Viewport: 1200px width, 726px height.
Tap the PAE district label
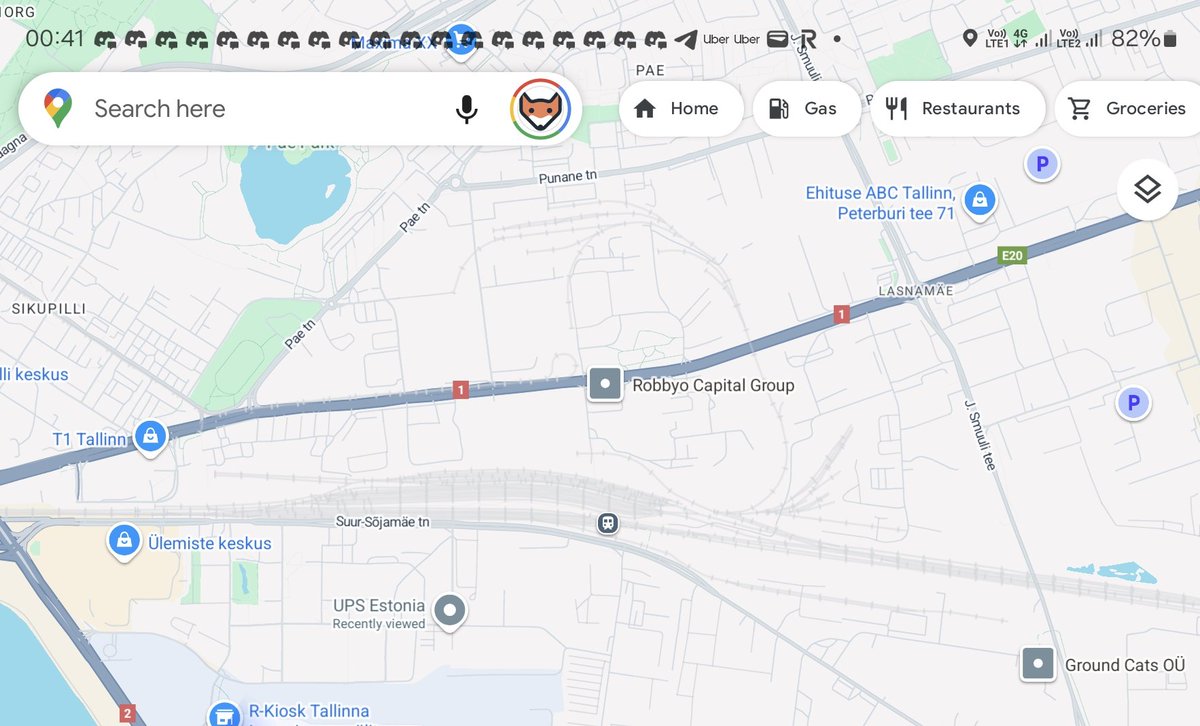(649, 71)
